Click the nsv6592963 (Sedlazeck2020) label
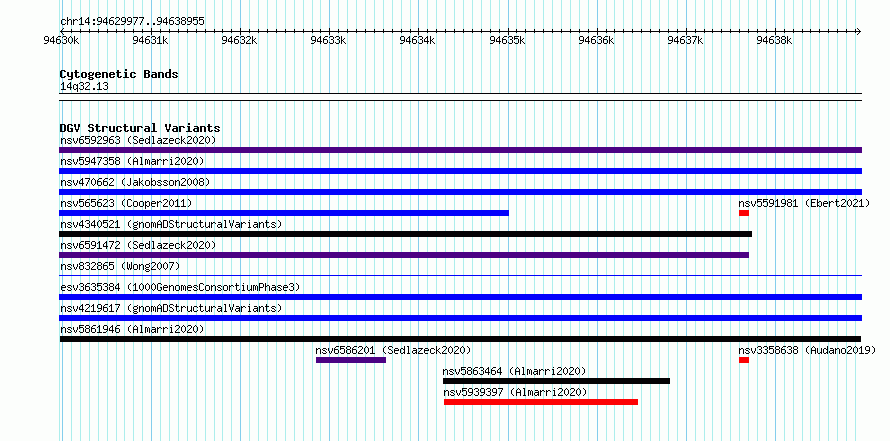The image size is (890, 441). click(x=138, y=140)
